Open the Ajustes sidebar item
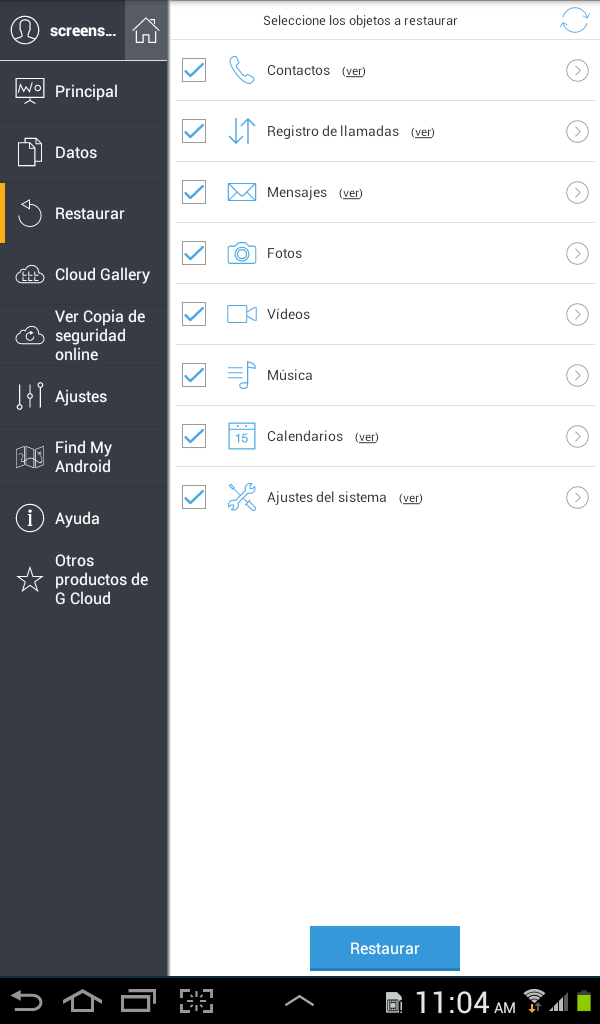 84,396
